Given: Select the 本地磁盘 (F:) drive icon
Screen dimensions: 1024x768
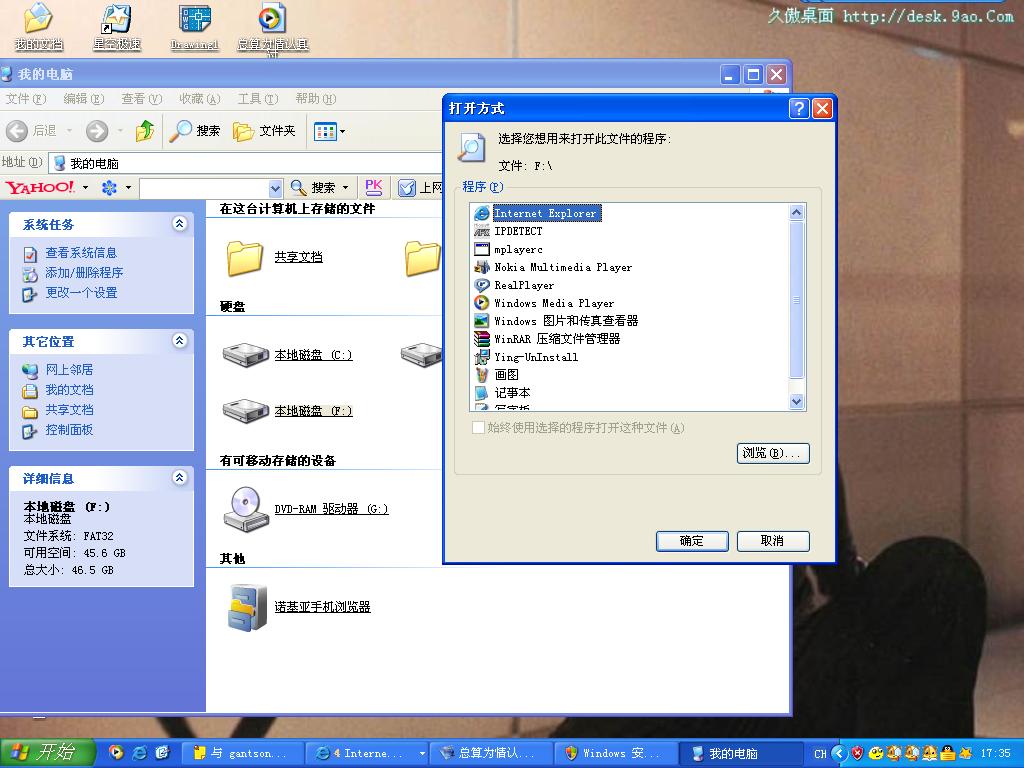Looking at the screenshot, I should click(246, 411).
